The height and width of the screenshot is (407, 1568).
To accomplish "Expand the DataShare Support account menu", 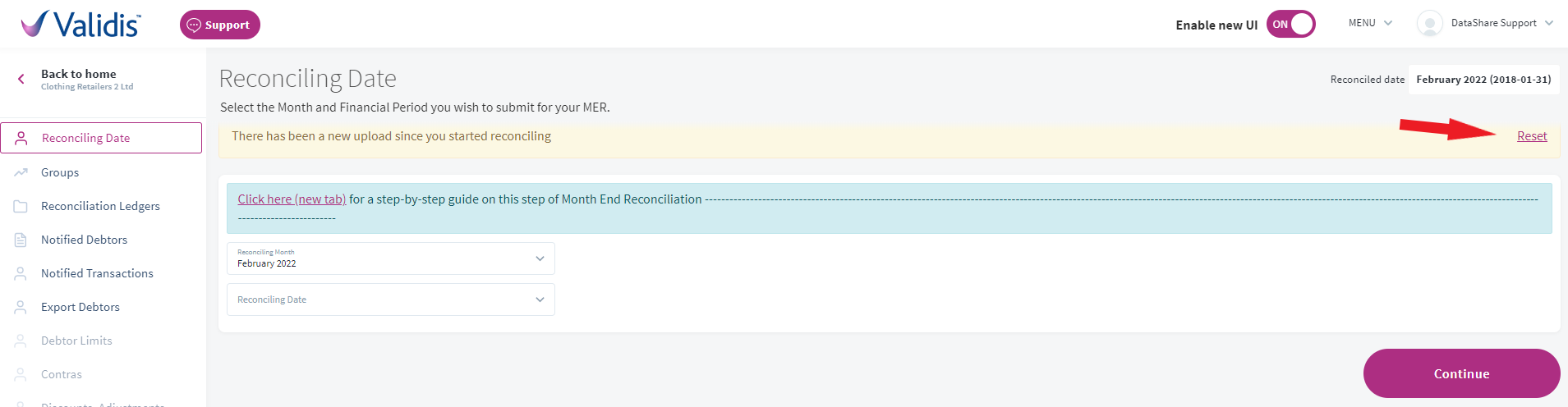I will tap(1502, 23).
